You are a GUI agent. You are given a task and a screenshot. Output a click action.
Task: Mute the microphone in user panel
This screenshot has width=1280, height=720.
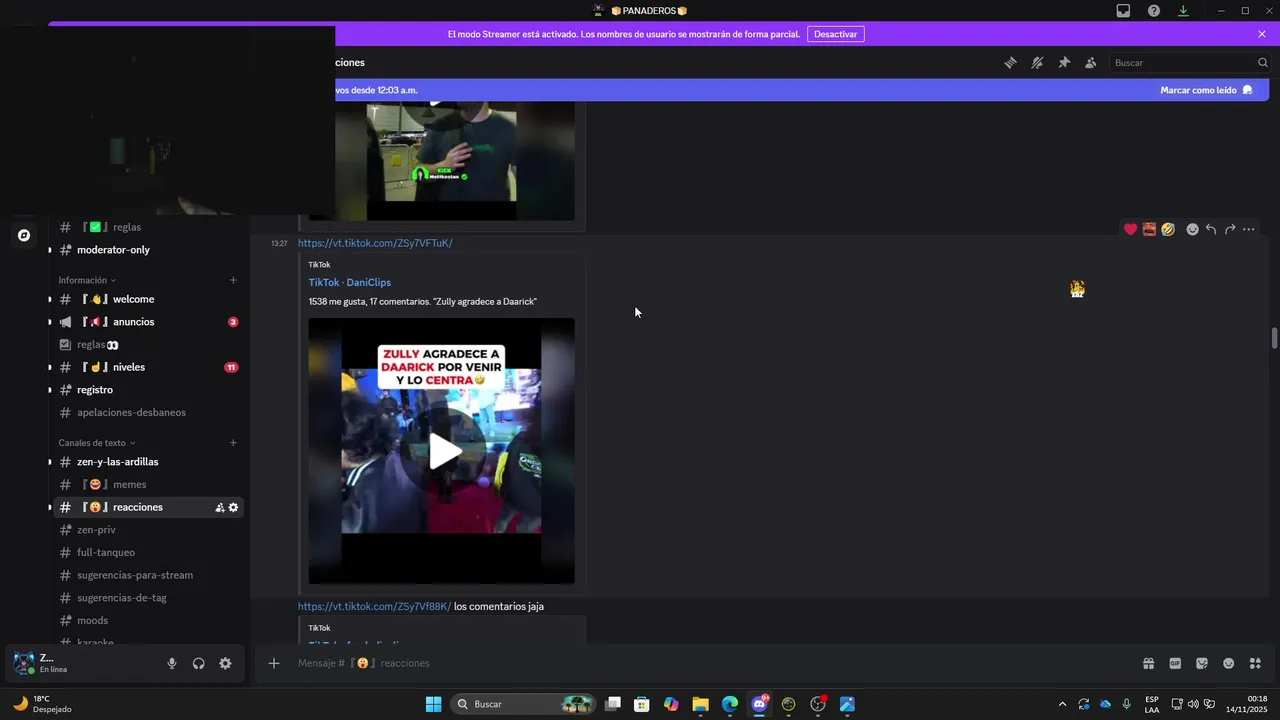coord(172,663)
